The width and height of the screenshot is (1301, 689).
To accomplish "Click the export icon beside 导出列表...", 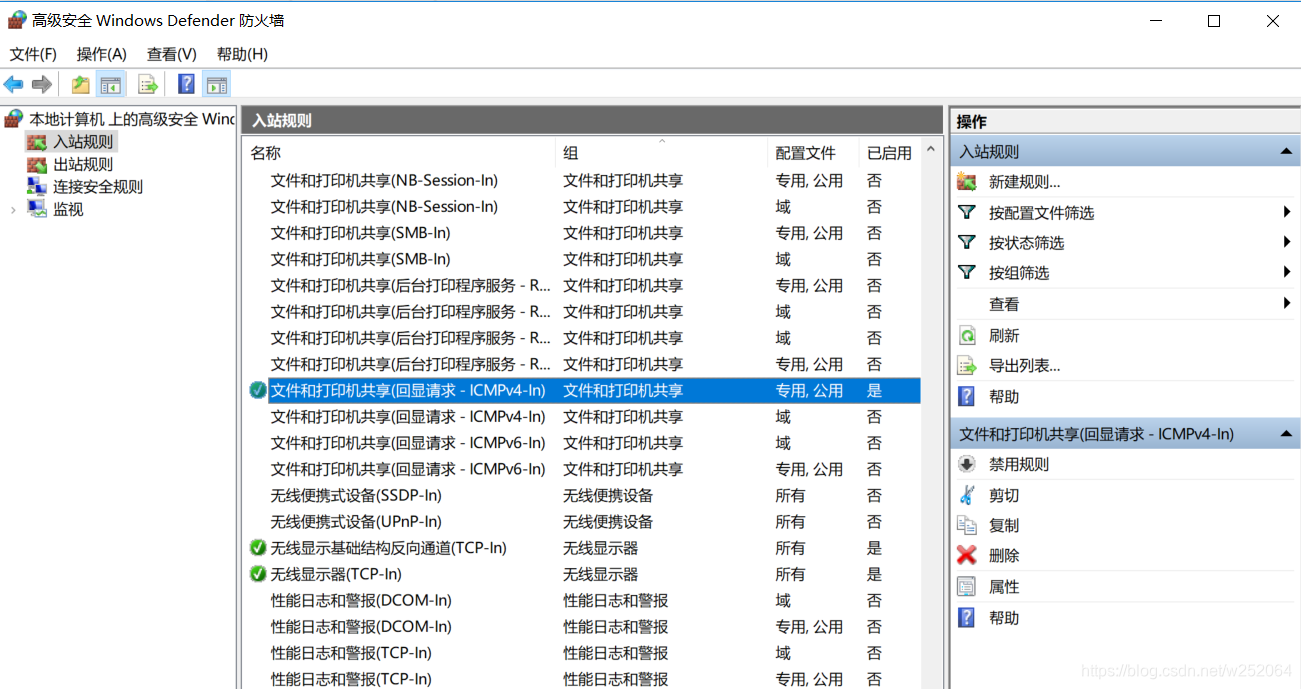I will tap(967, 365).
